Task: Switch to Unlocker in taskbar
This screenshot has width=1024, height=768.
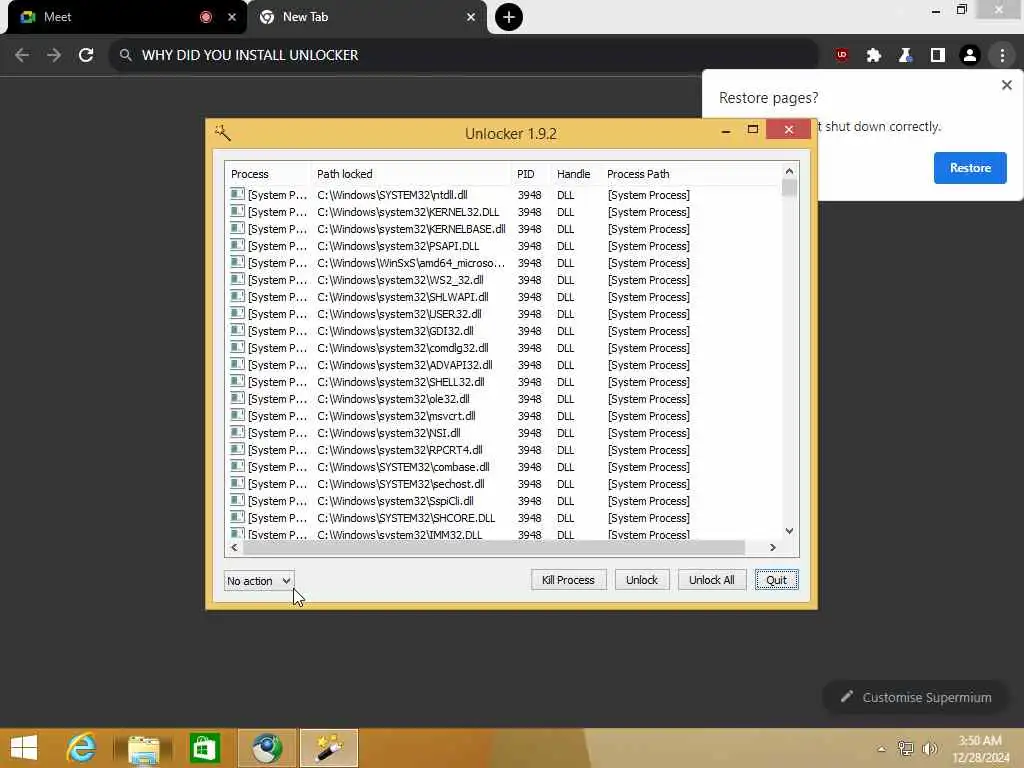Action: coord(329,748)
